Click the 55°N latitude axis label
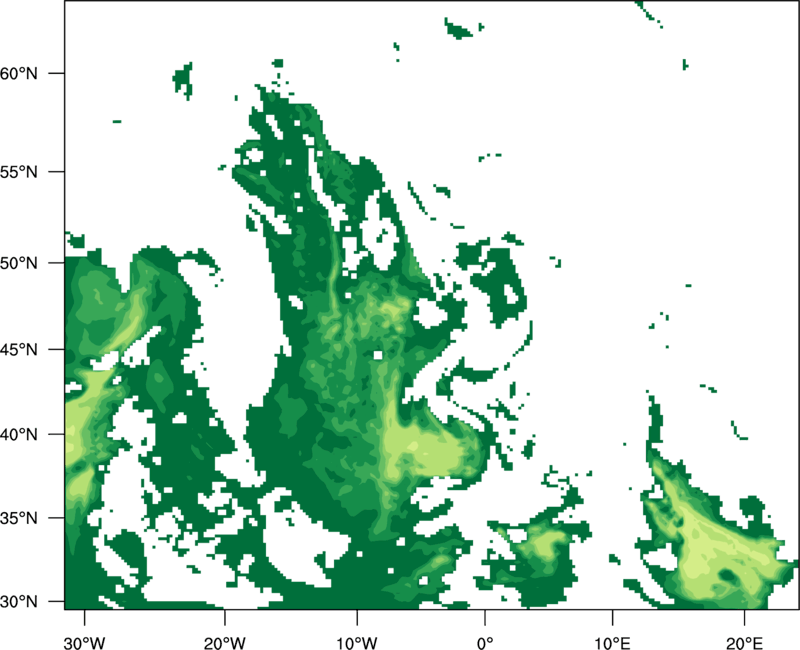Viewport: 800px width, 650px height. pyautogui.click(x=19, y=172)
